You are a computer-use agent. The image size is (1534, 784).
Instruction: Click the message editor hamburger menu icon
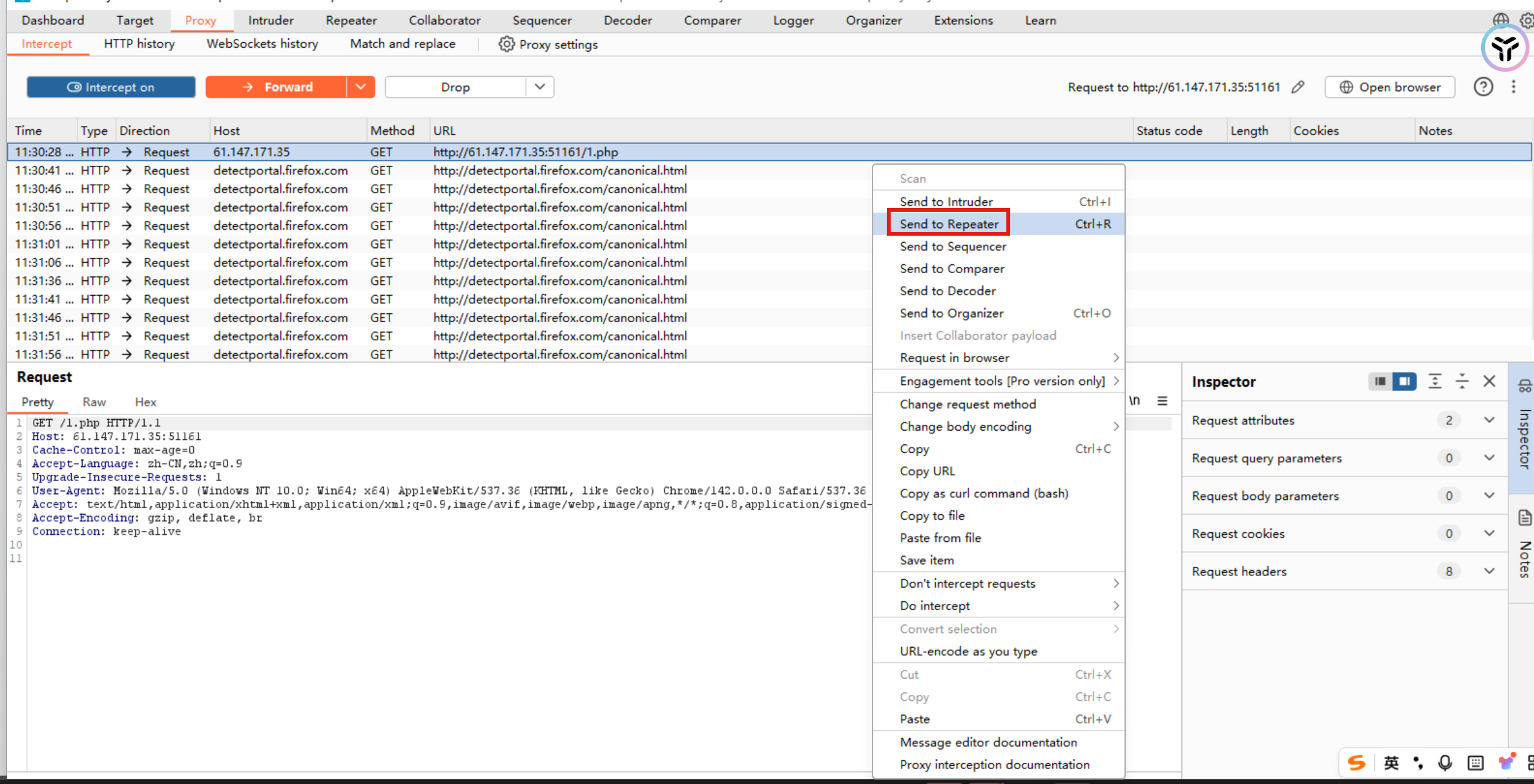[x=1162, y=400]
